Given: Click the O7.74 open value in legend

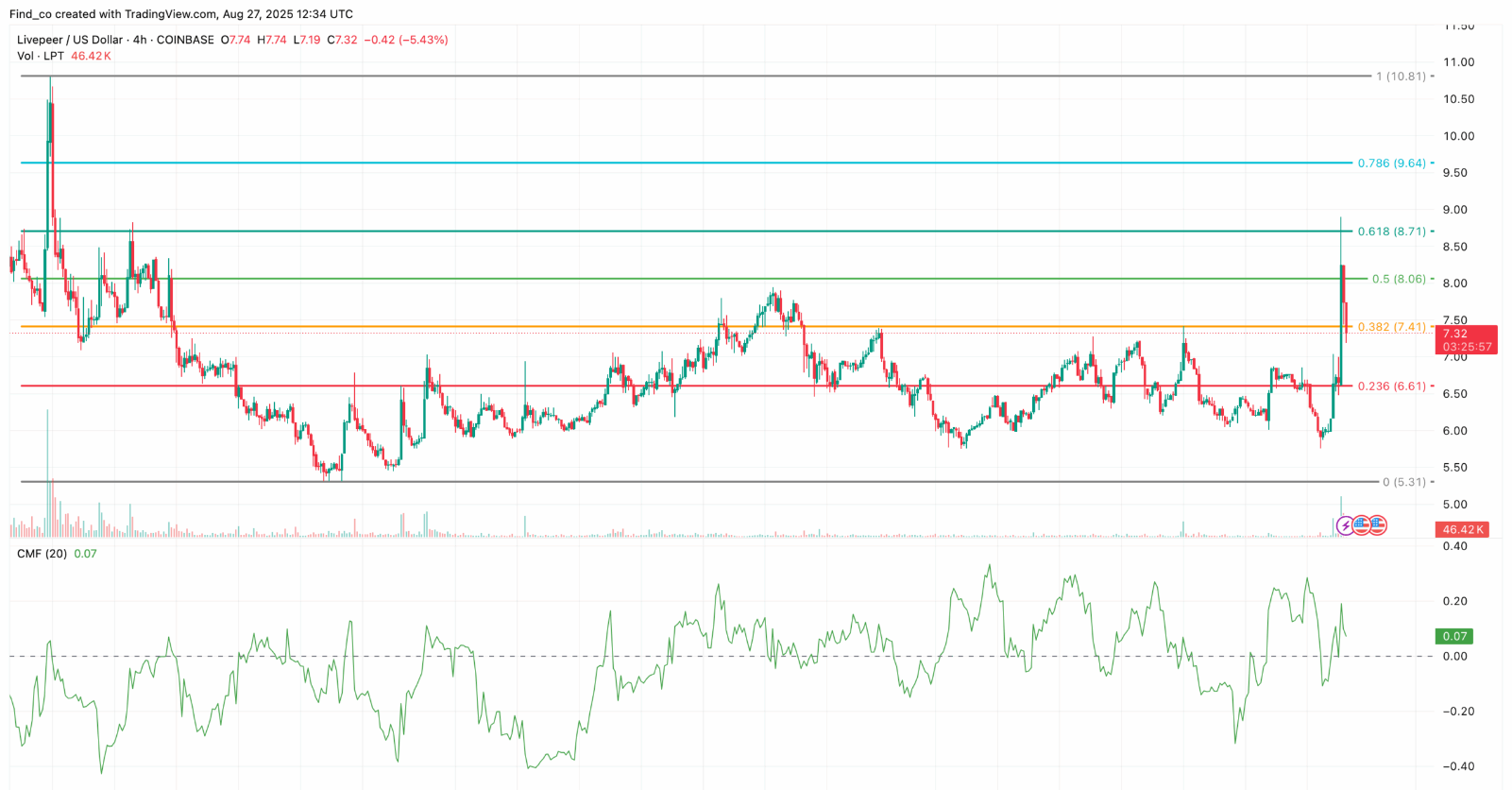Looking at the screenshot, I should point(235,40).
